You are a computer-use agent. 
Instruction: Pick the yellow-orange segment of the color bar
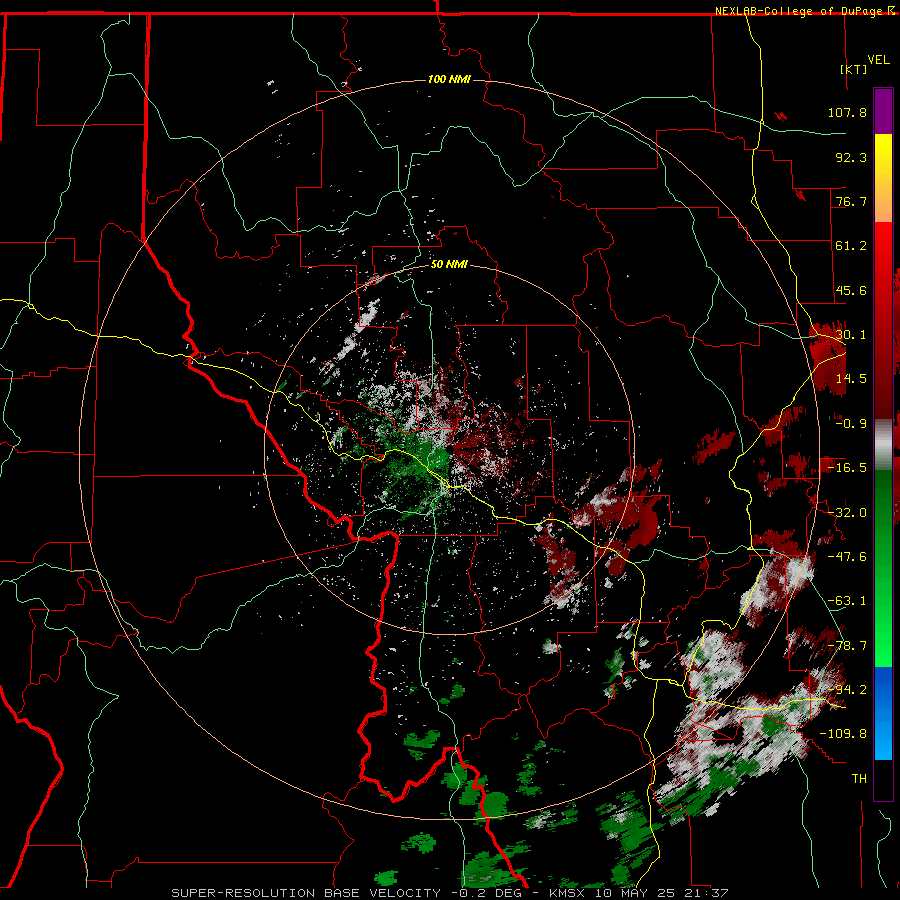(883, 178)
